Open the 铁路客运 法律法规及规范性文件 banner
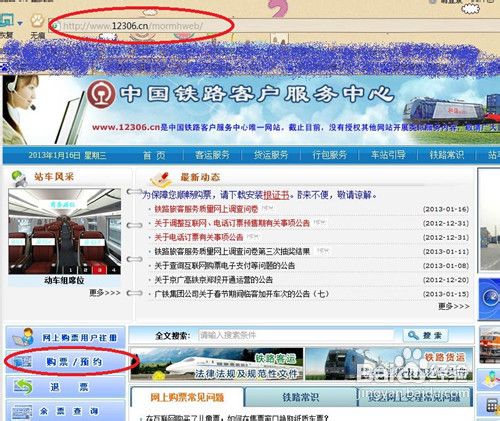 [x=217, y=364]
